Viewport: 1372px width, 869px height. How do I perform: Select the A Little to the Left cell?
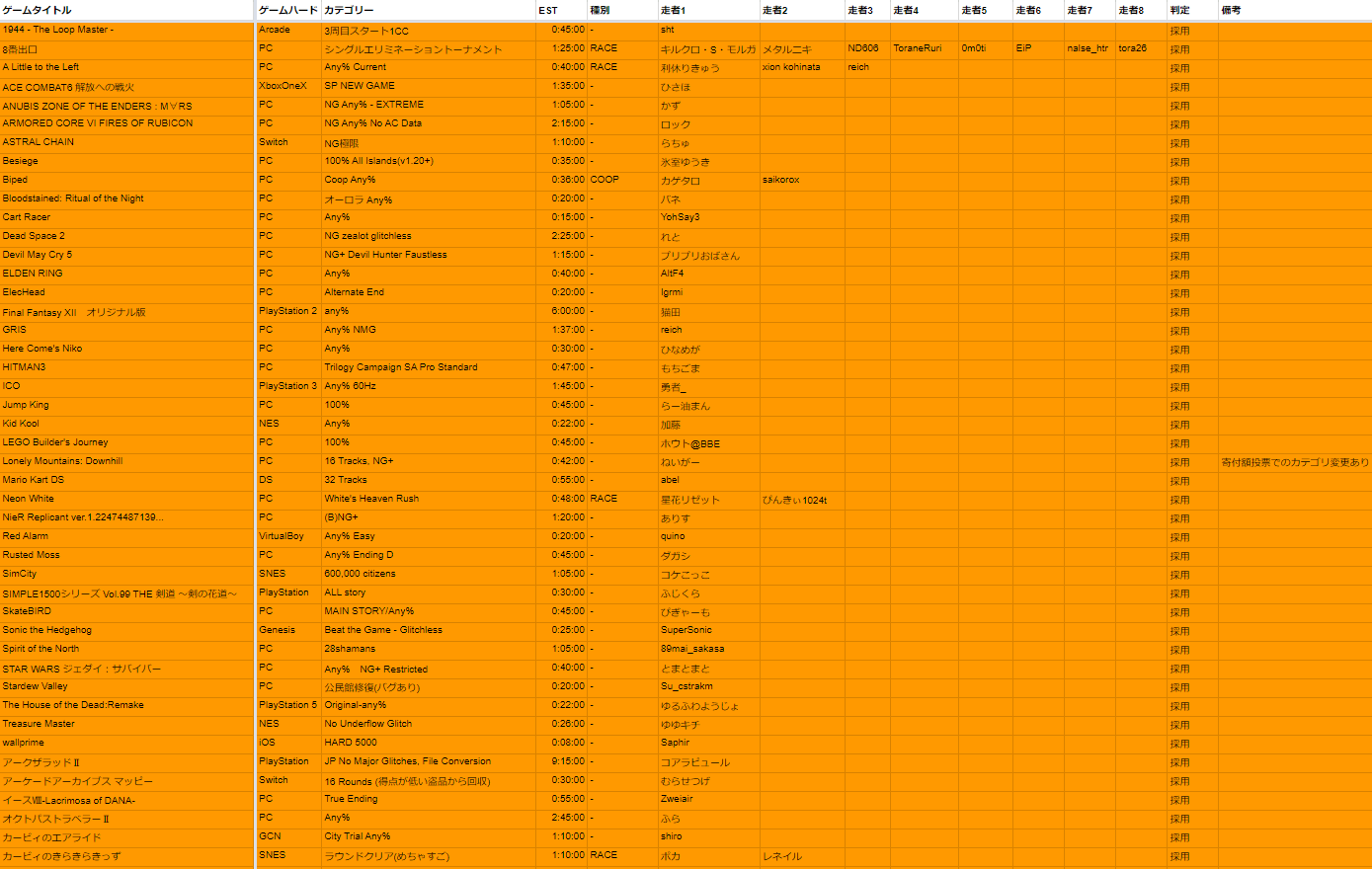[x=127, y=68]
